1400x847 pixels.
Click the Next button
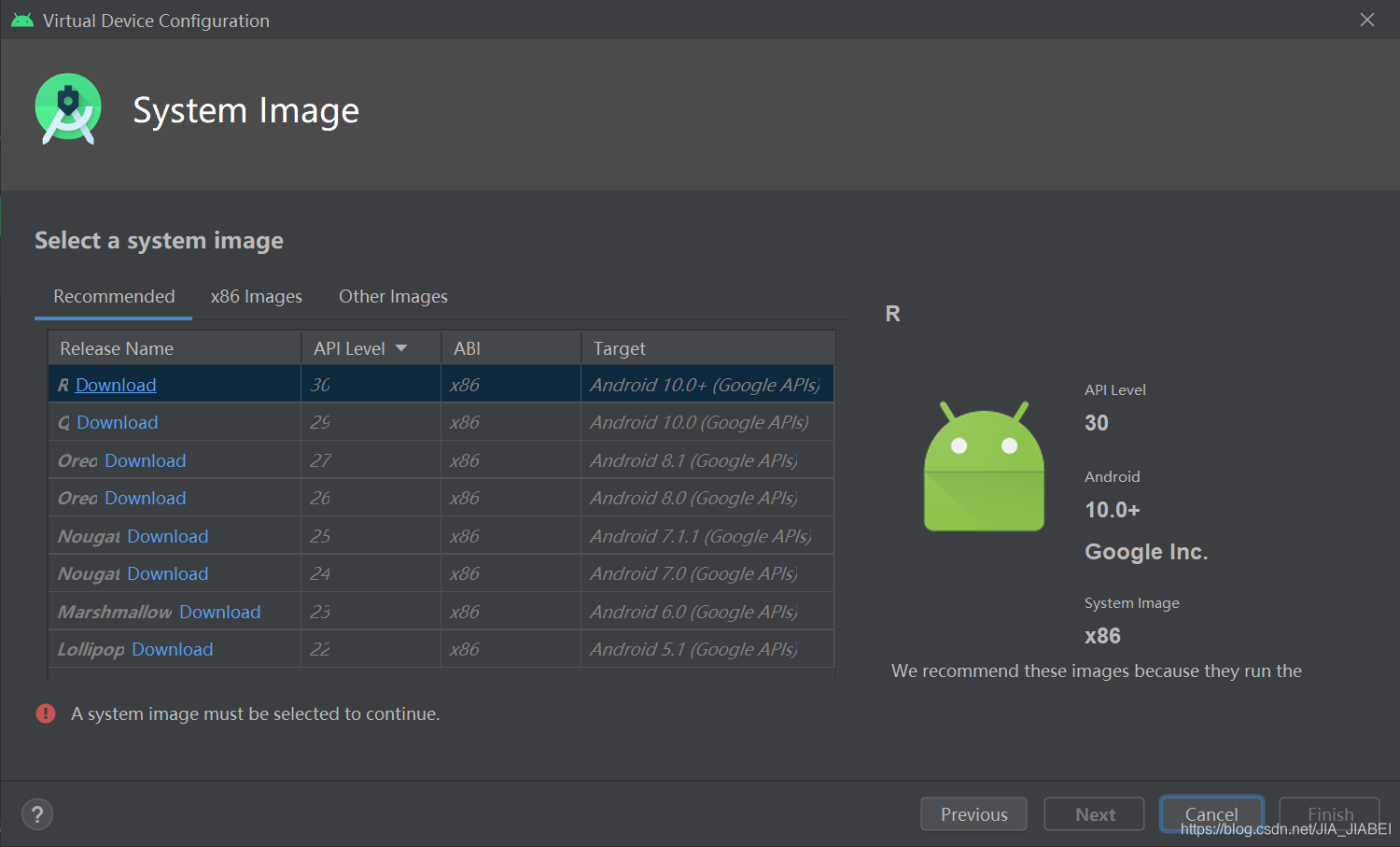tap(1094, 814)
